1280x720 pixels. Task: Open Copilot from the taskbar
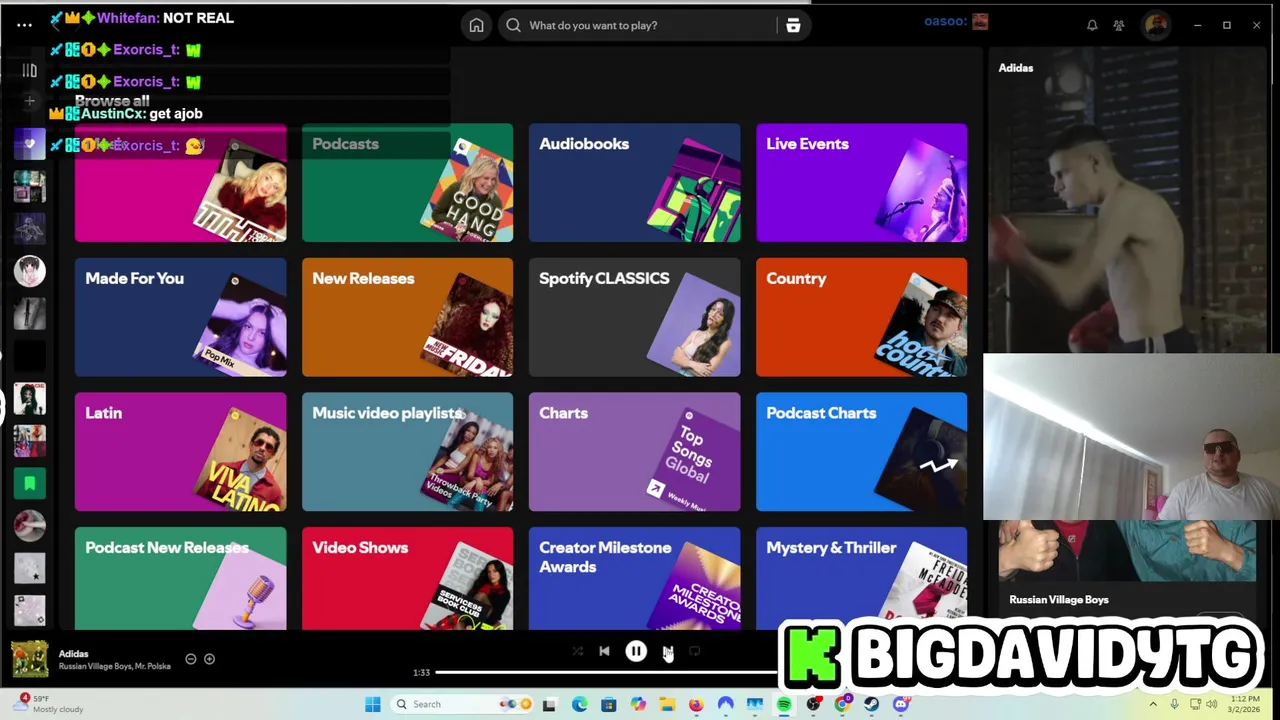(x=638, y=704)
